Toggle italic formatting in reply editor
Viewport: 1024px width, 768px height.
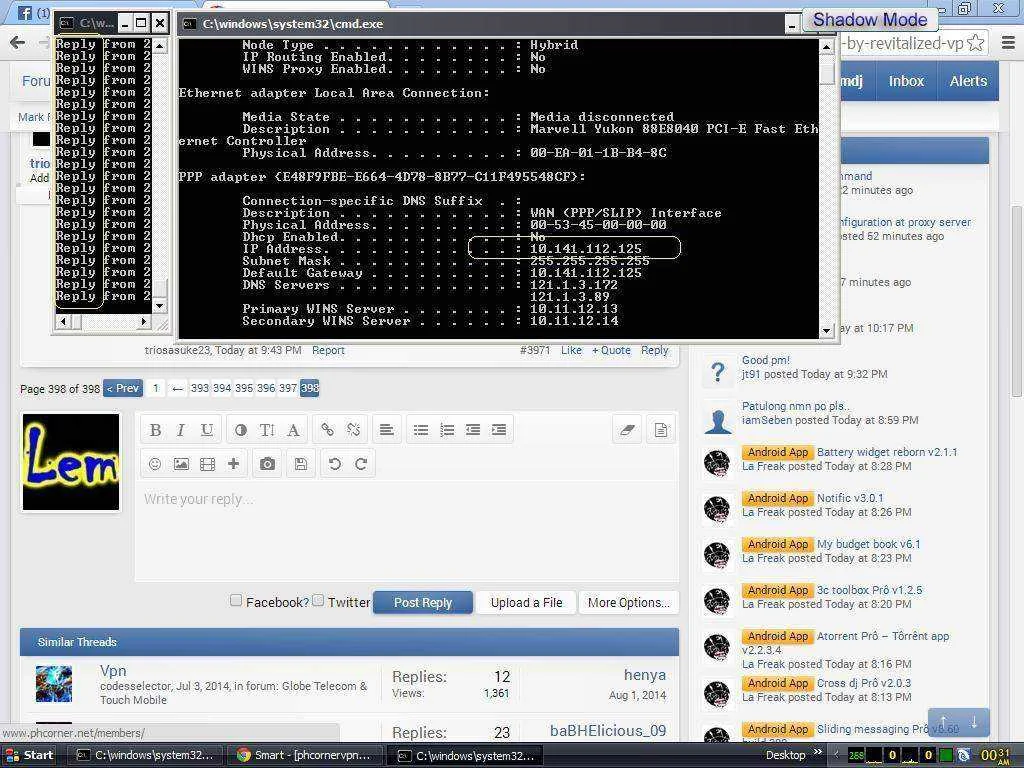click(181, 430)
